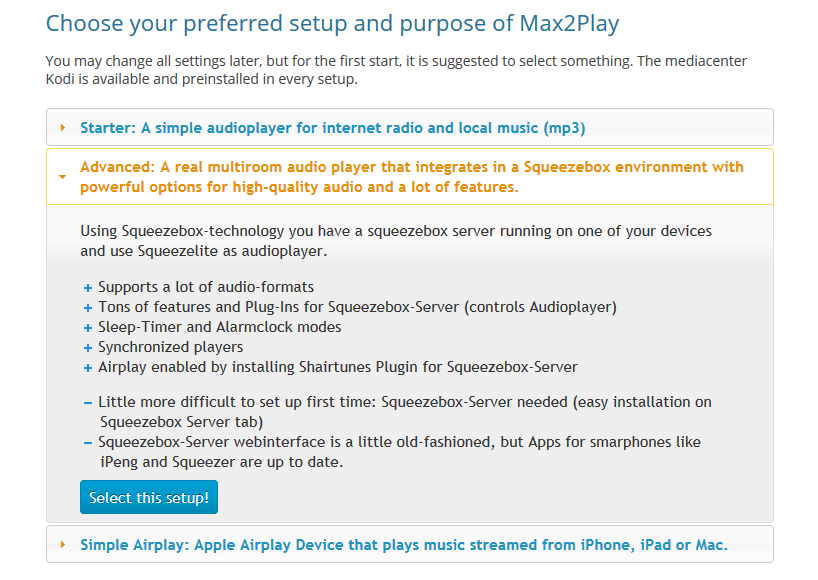Open Starter simple audioplayer section header
The height and width of the screenshot is (580, 818).
(x=332, y=128)
